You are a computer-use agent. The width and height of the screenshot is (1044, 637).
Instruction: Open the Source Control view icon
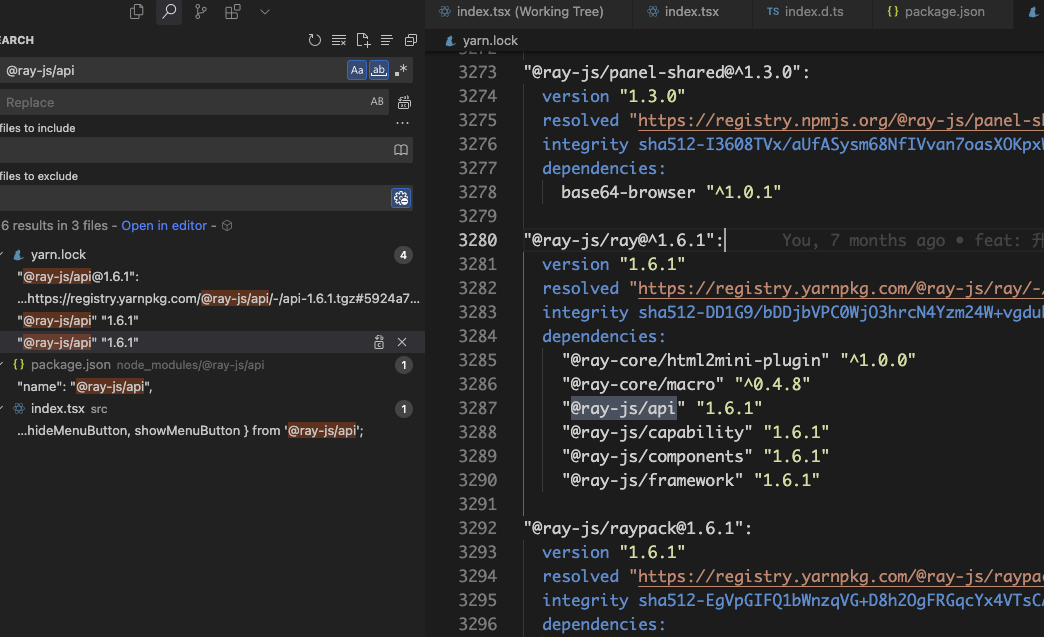click(200, 11)
